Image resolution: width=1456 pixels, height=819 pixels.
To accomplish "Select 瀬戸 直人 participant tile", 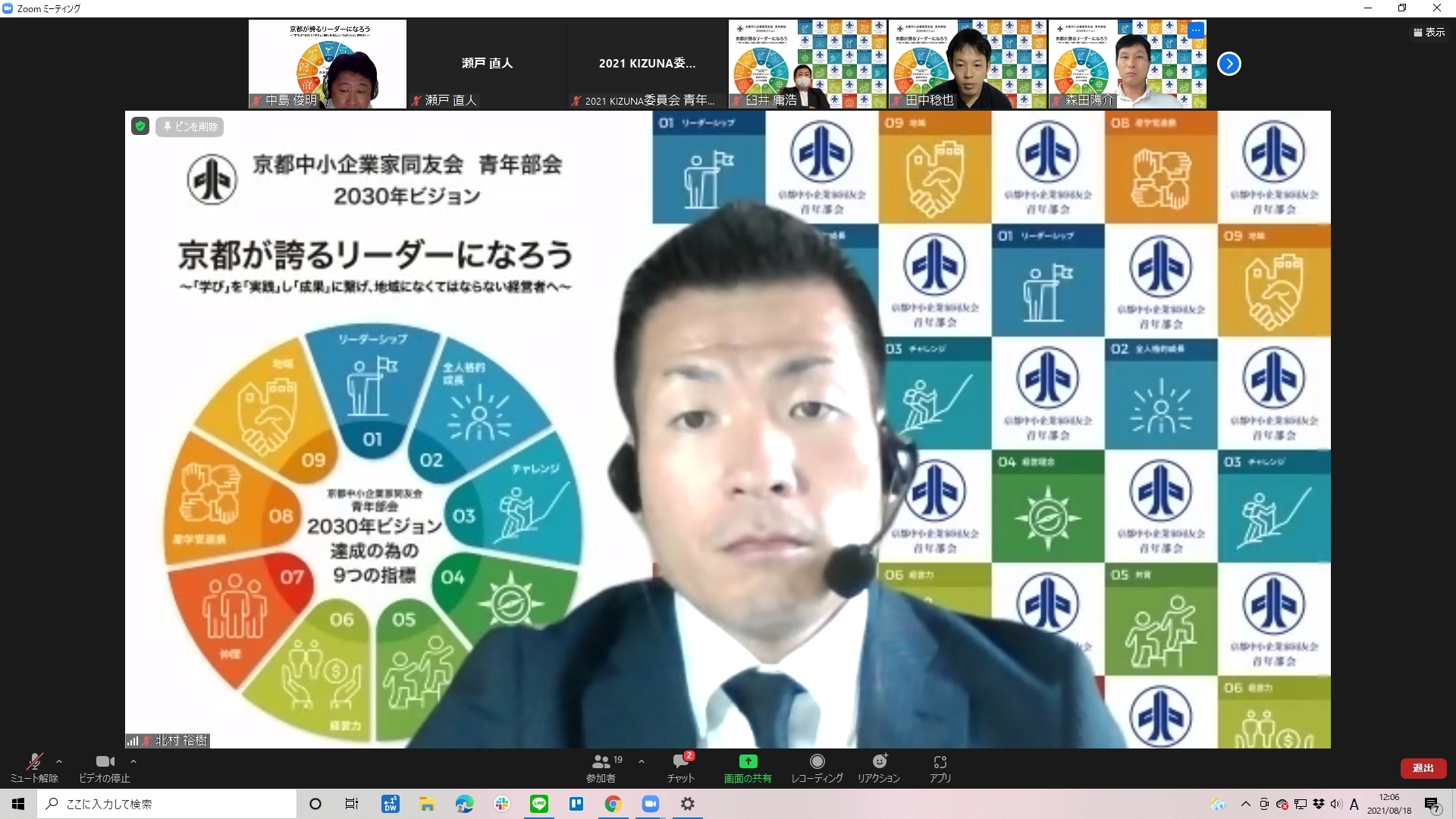I will coord(488,64).
